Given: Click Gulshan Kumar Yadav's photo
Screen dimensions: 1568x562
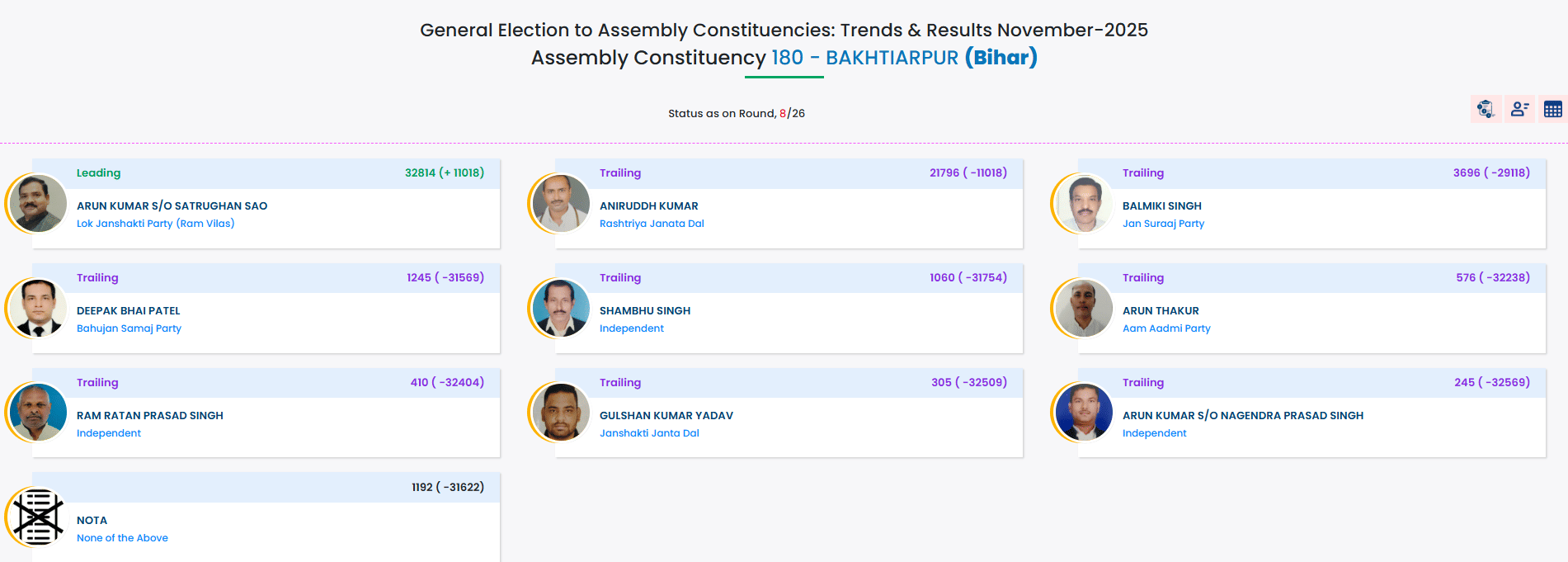Looking at the screenshot, I should pyautogui.click(x=561, y=413).
